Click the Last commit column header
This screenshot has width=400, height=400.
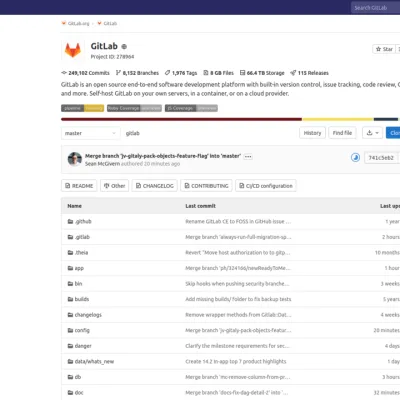tap(200, 206)
